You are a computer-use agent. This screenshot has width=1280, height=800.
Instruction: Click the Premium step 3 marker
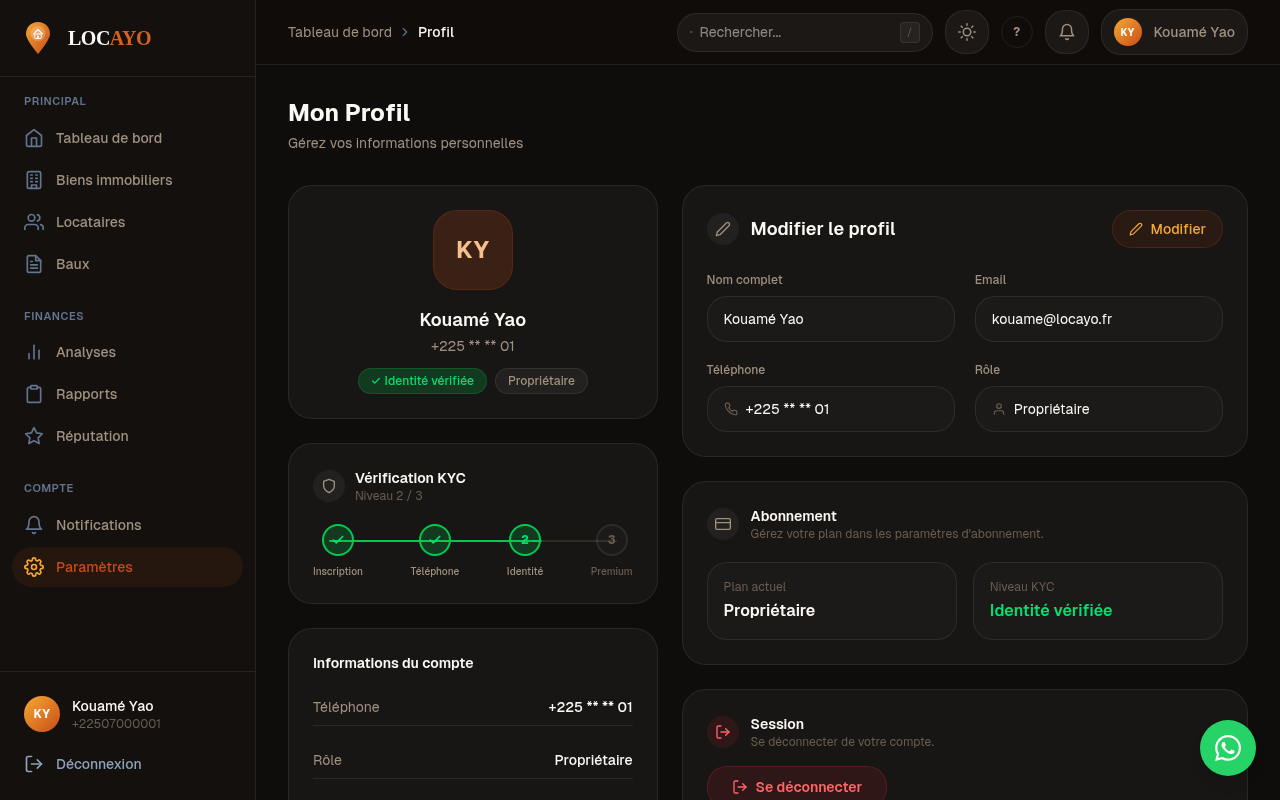point(611,540)
